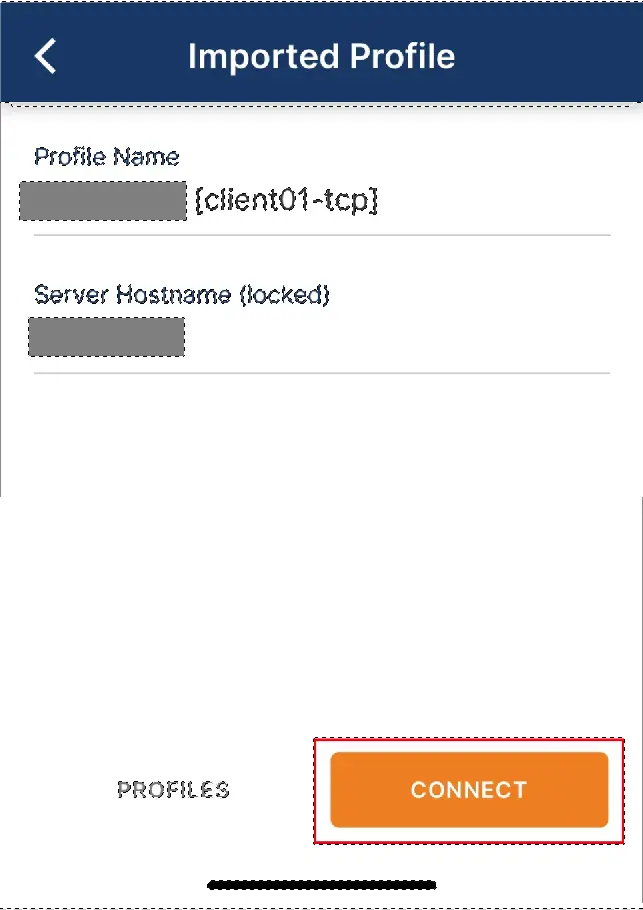The image size is (643, 910).
Task: Tap the black home indicator bar
Action: (x=322, y=884)
